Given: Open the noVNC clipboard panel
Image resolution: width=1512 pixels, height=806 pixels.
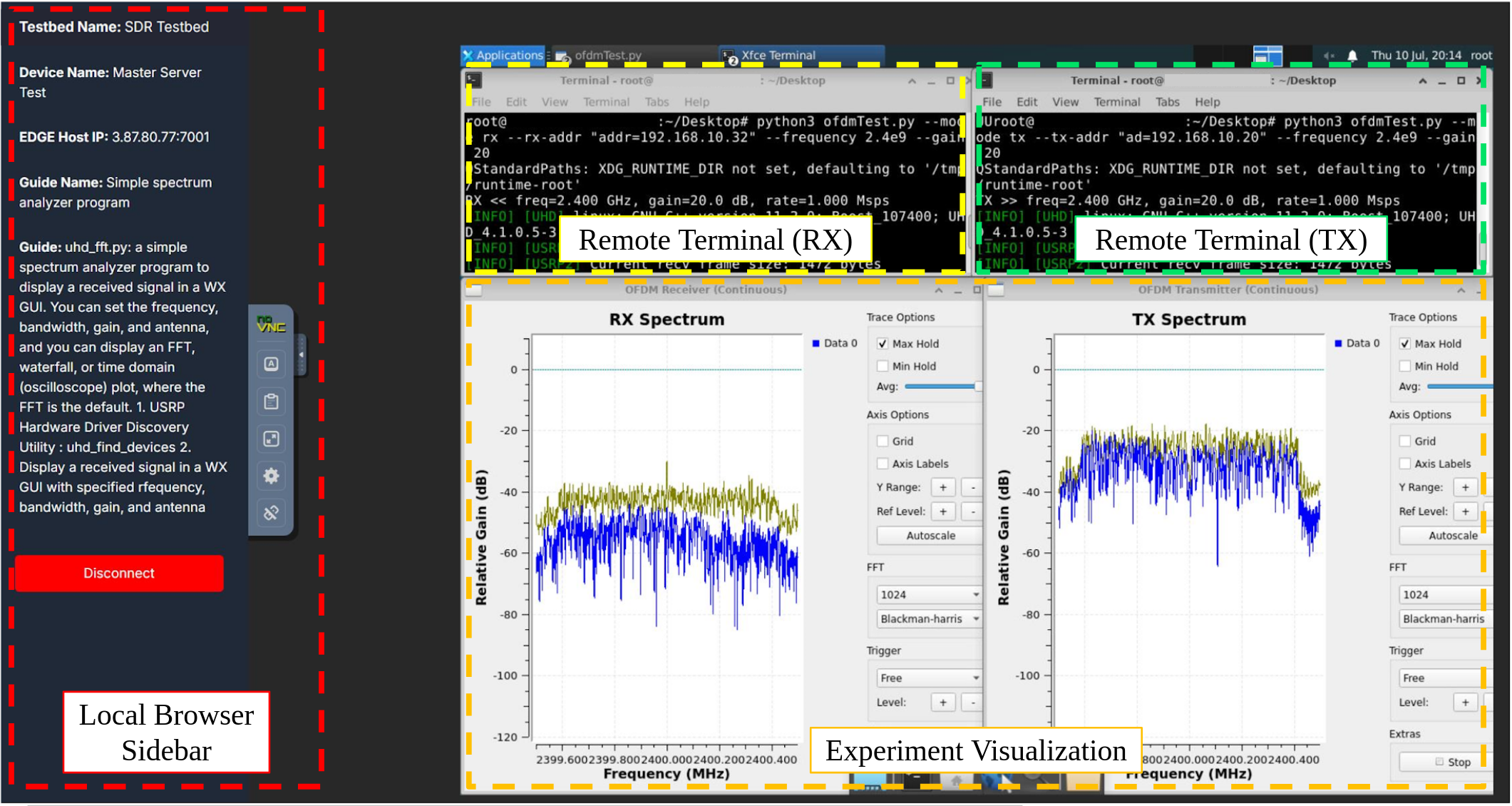Looking at the screenshot, I should tap(271, 402).
